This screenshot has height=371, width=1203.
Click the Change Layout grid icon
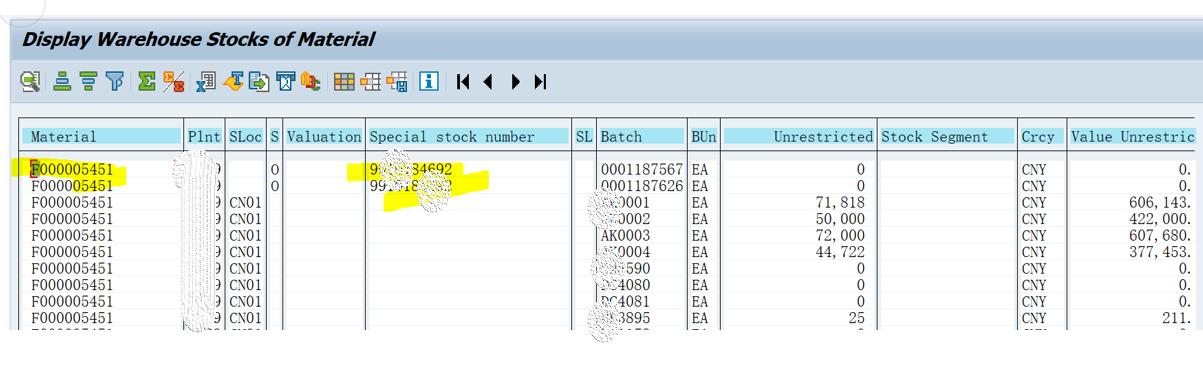344,81
